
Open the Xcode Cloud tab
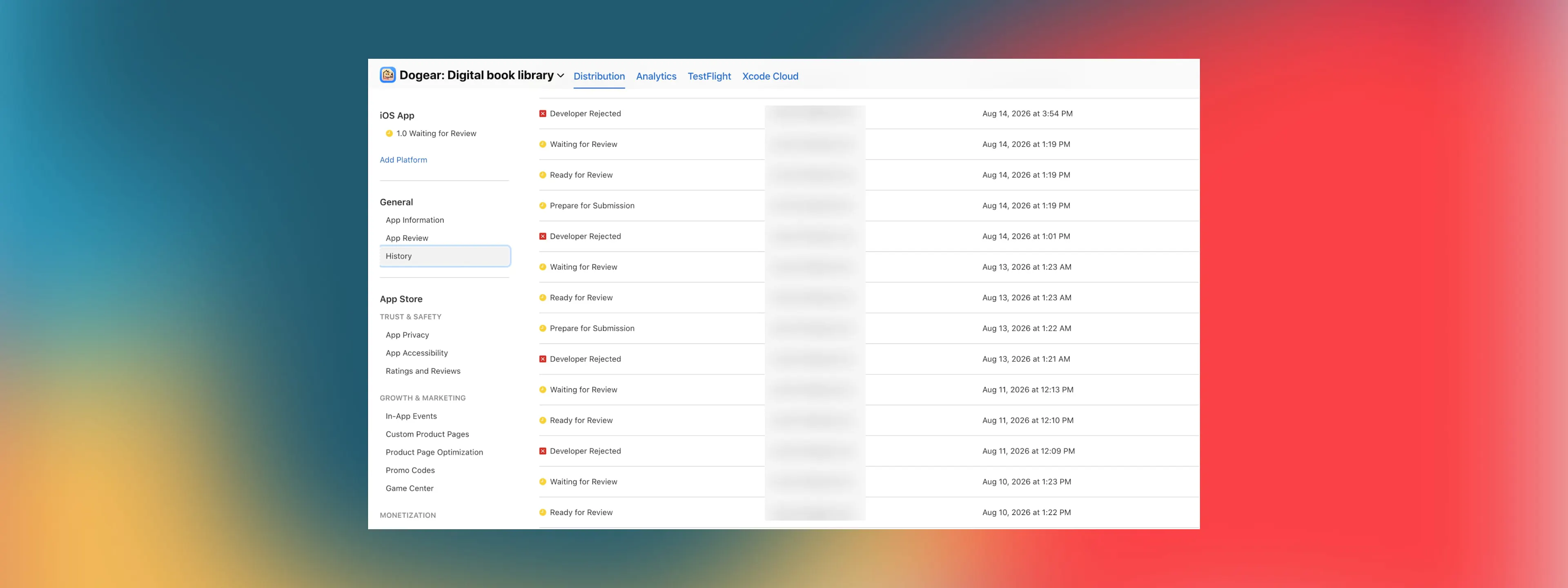pos(770,76)
